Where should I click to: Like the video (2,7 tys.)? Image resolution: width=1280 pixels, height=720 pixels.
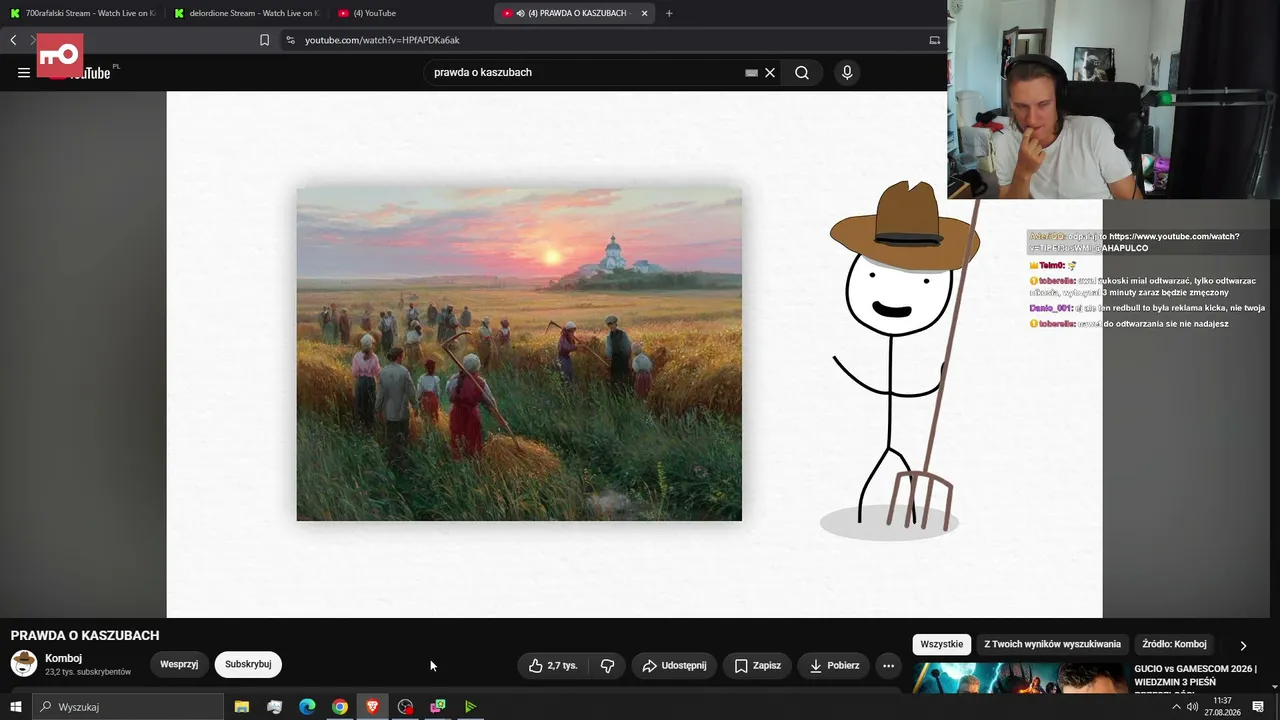coord(553,665)
